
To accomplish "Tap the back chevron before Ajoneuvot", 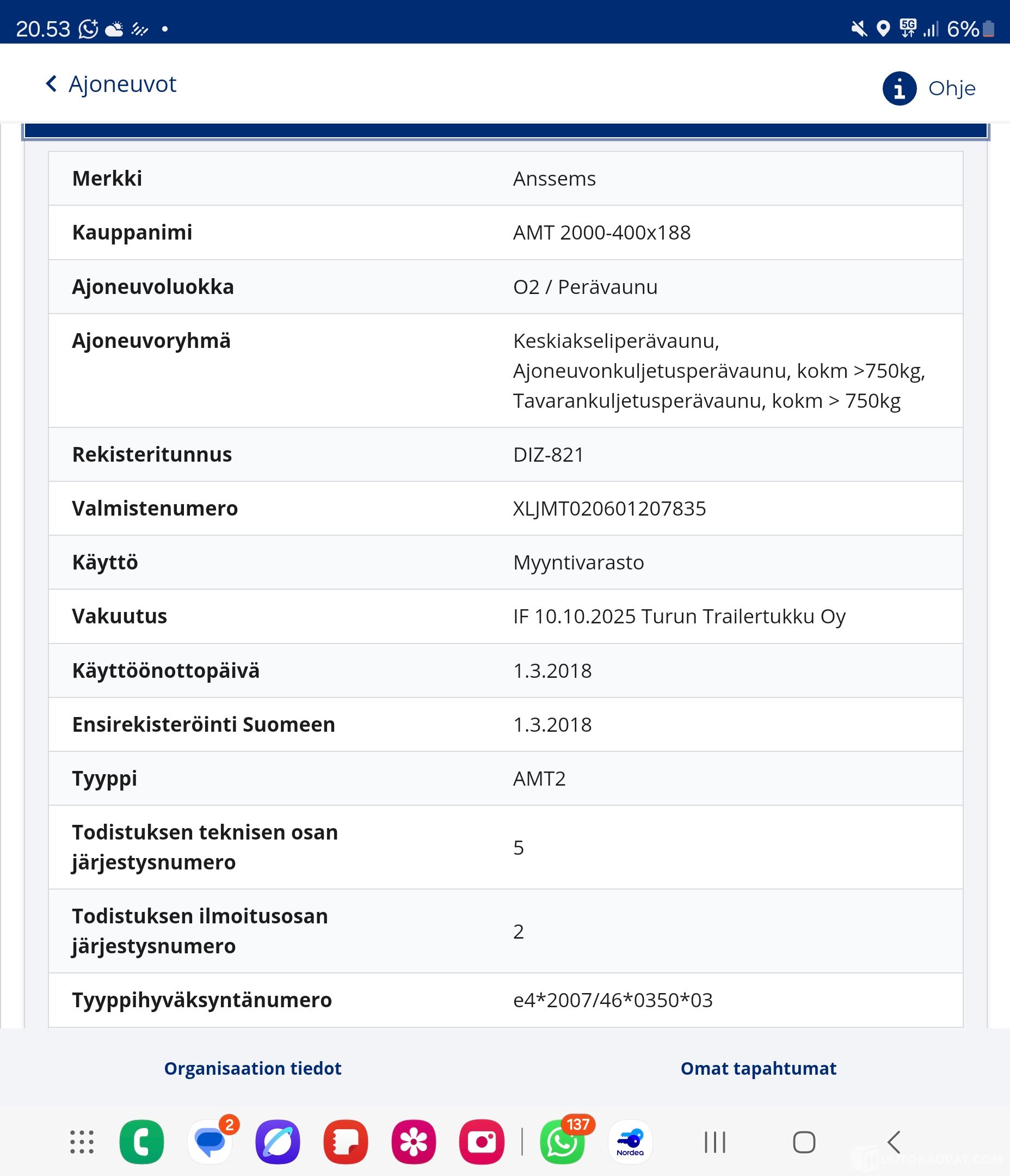I will [x=52, y=84].
